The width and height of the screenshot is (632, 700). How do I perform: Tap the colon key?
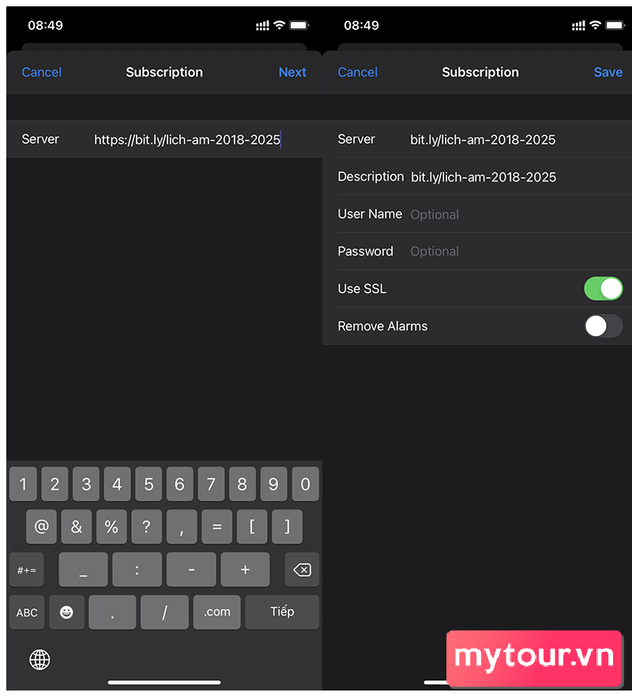coord(137,570)
